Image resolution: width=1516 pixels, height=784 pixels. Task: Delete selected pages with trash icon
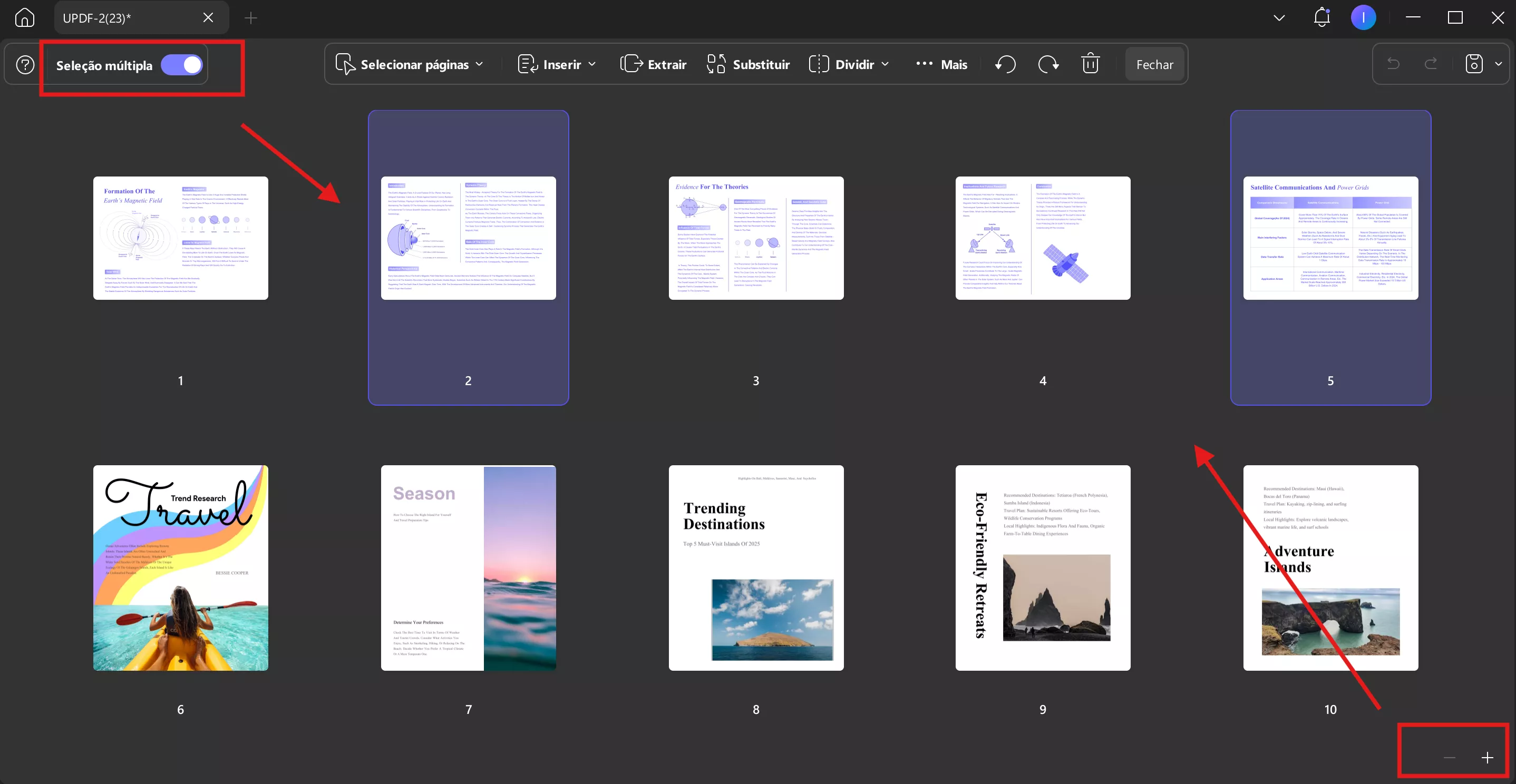tap(1090, 64)
